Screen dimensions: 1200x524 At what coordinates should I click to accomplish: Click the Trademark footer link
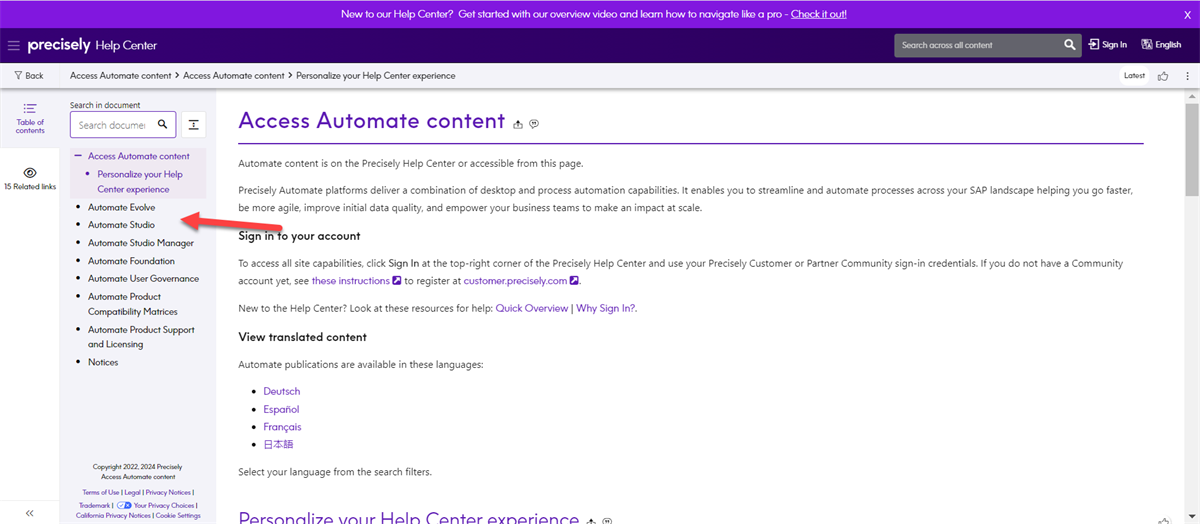(x=94, y=505)
